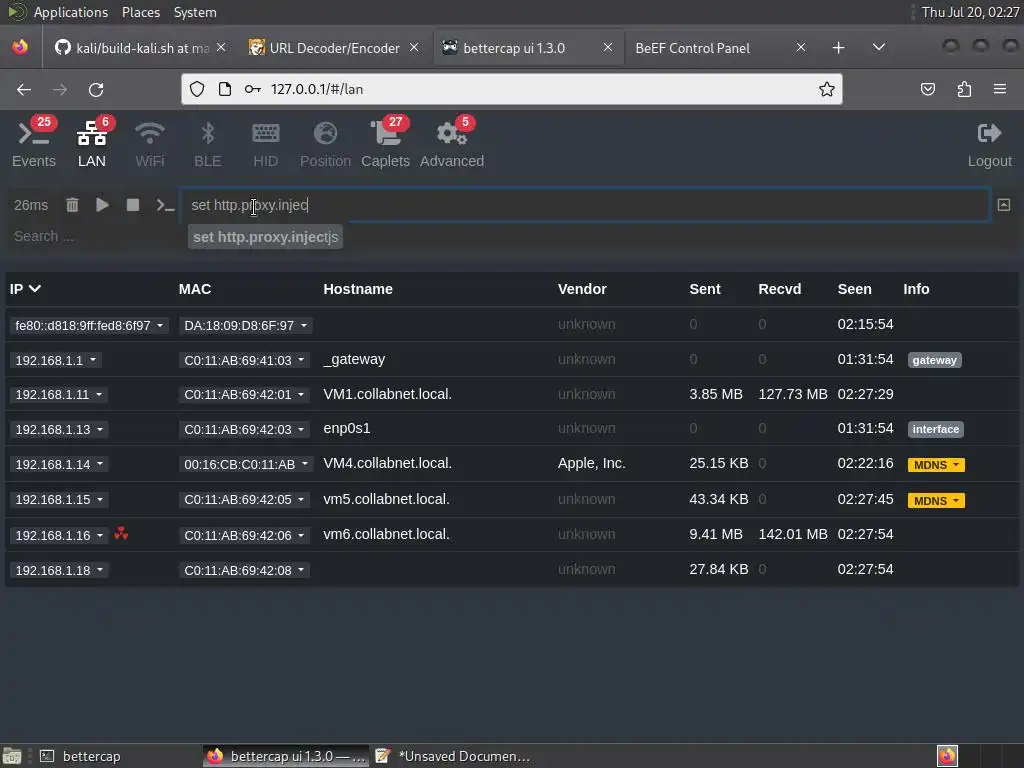Viewport: 1024px width, 768px height.
Task: Focus the command input field
Action: point(585,205)
